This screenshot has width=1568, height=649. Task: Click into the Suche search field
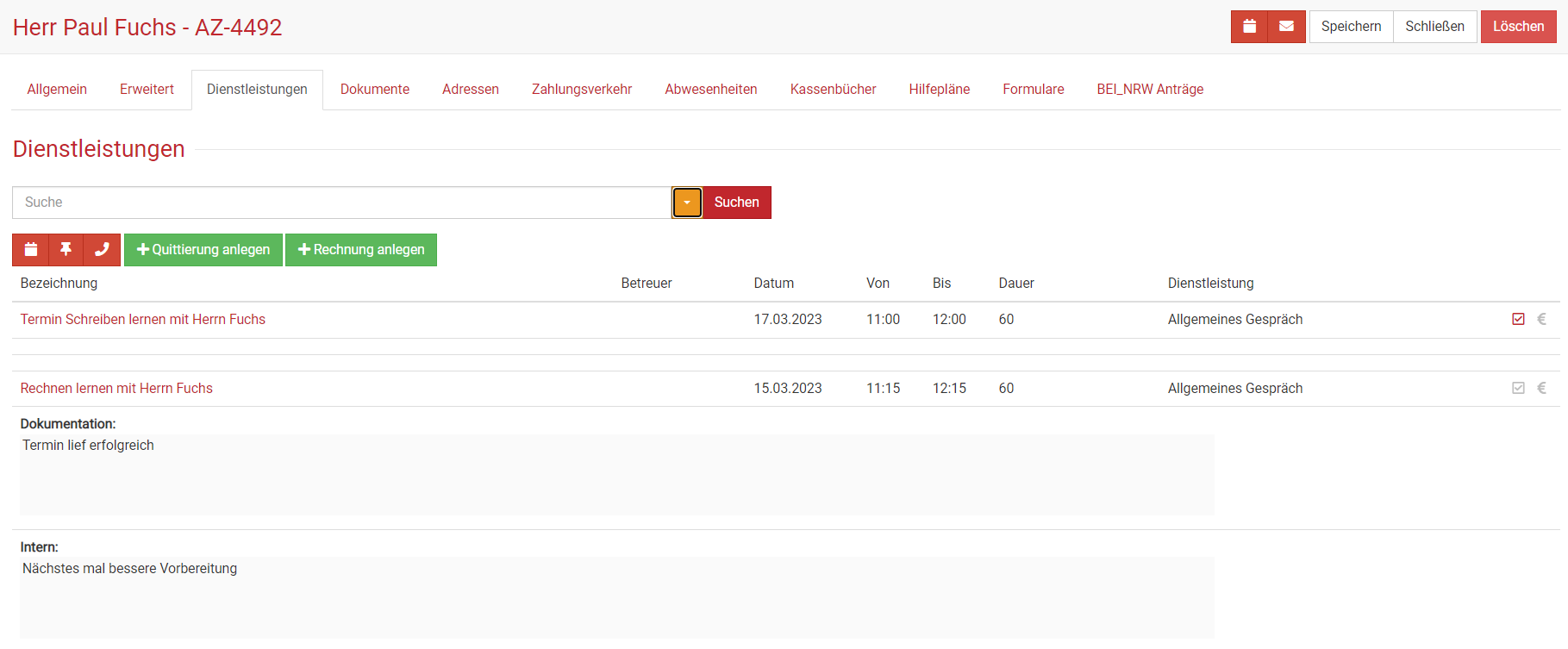[341, 203]
